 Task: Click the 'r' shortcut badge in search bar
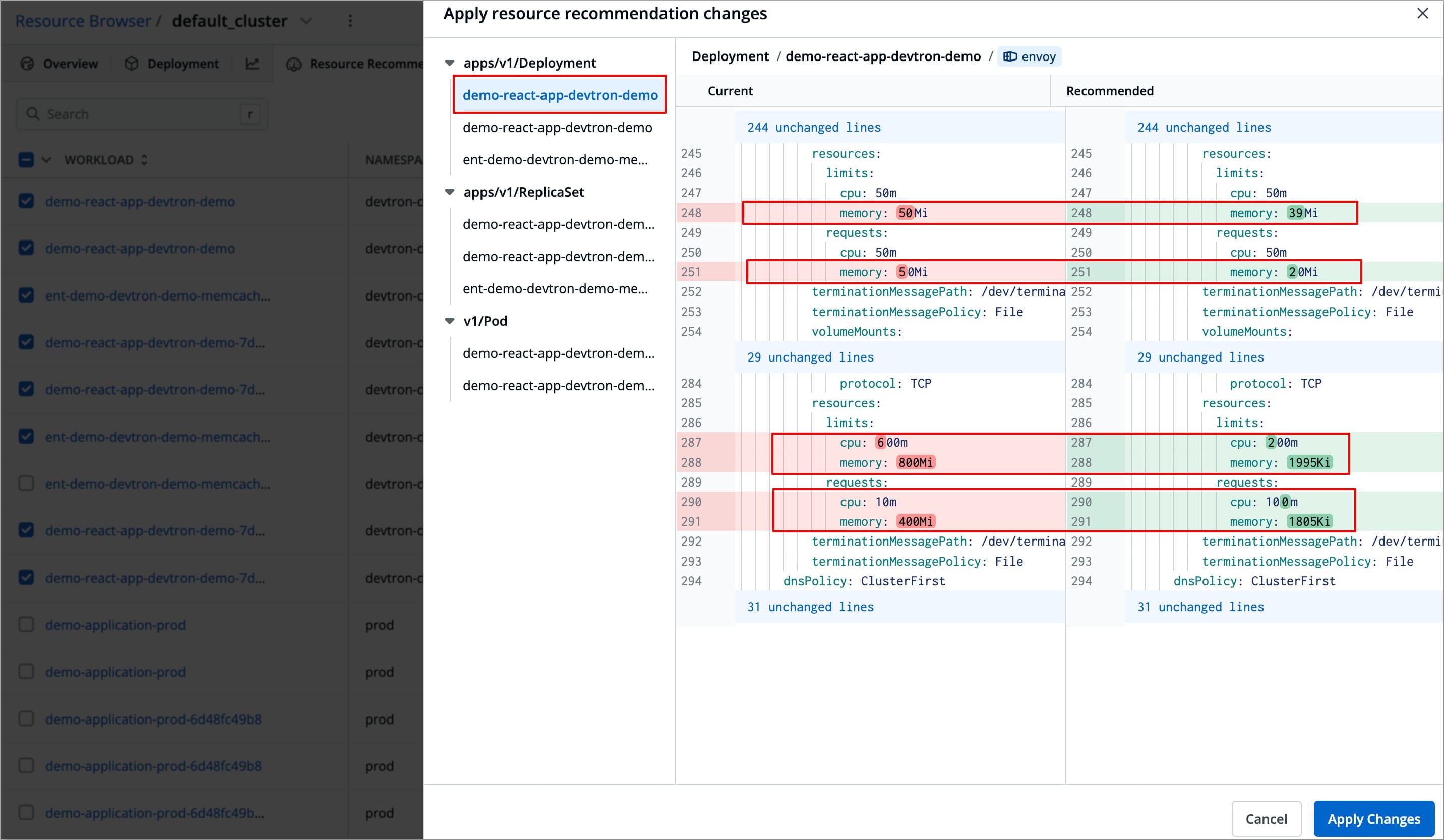pyautogui.click(x=251, y=114)
